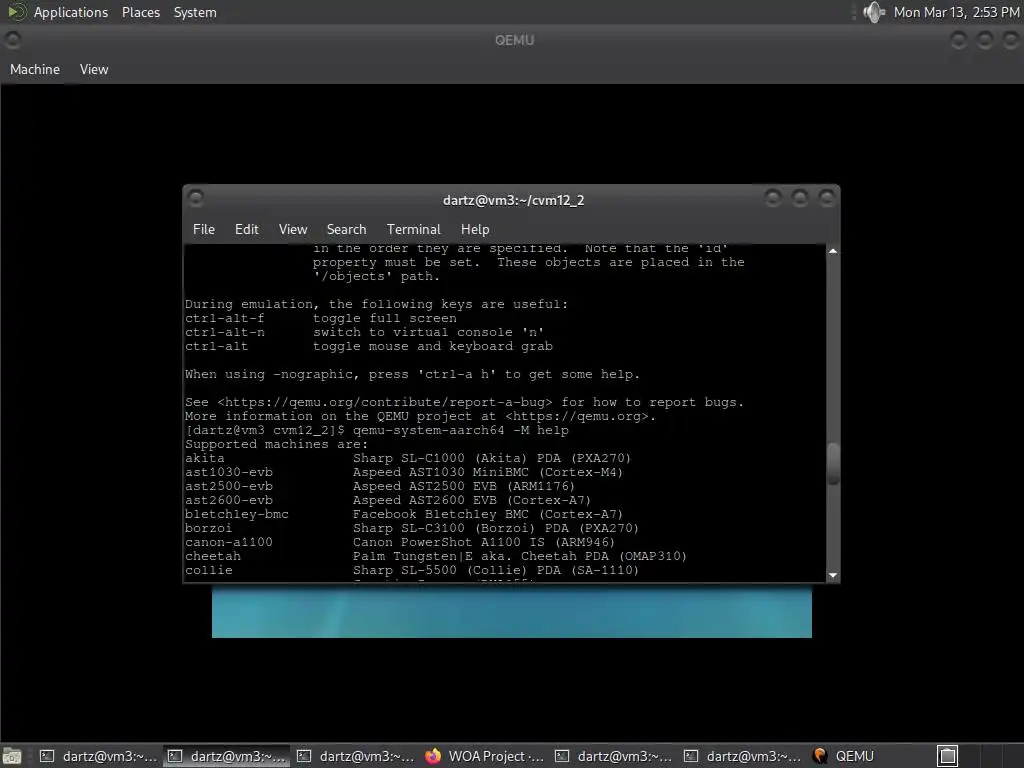Click the '[dartz@vm3 cvm12_2]$' shell prompt

(x=264, y=430)
